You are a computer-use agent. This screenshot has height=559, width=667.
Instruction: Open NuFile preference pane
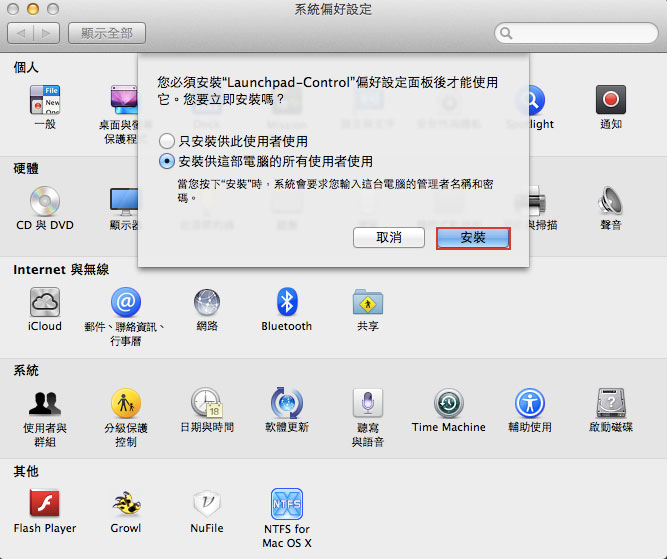[x=207, y=504]
